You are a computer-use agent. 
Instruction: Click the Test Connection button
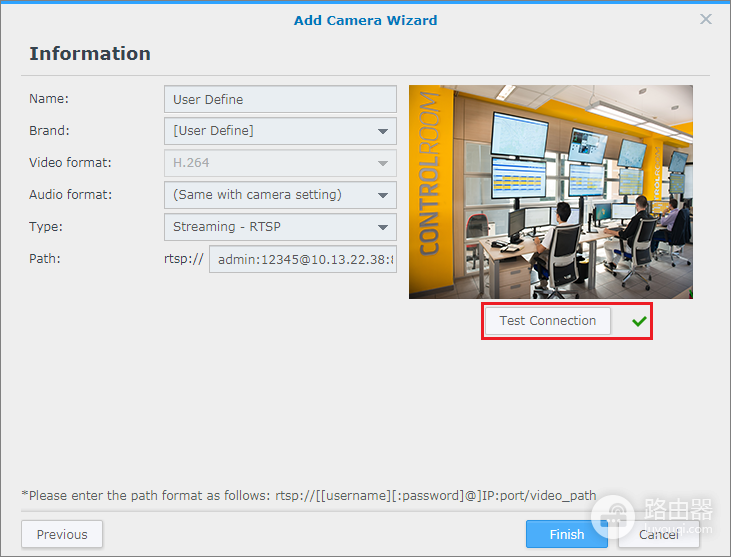point(548,321)
